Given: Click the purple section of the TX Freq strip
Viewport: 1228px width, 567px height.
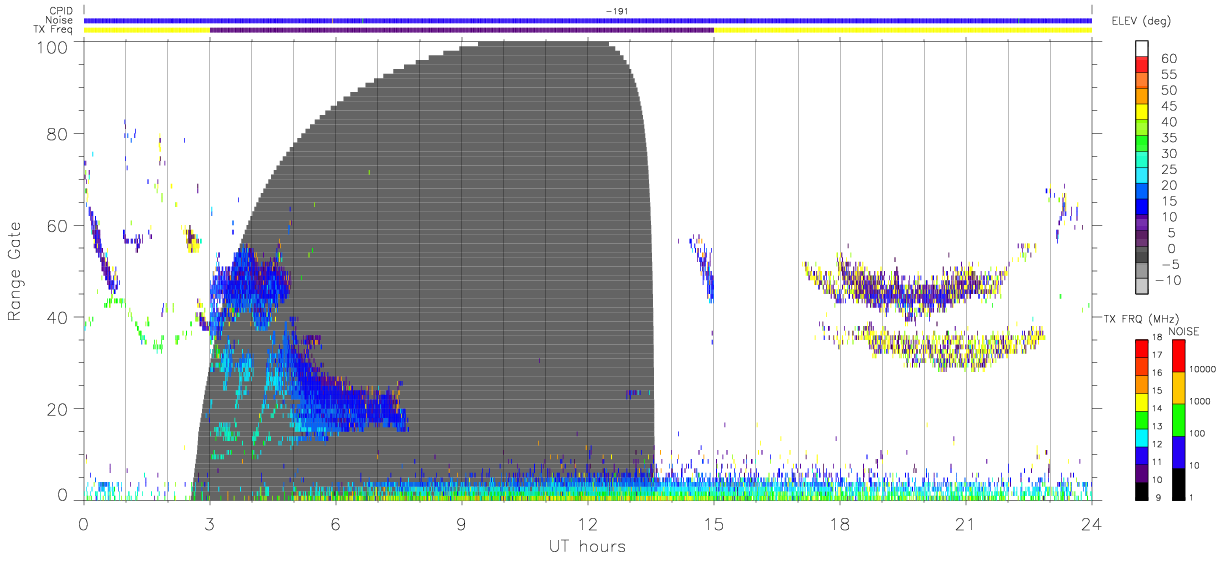Looking at the screenshot, I should point(461,30).
